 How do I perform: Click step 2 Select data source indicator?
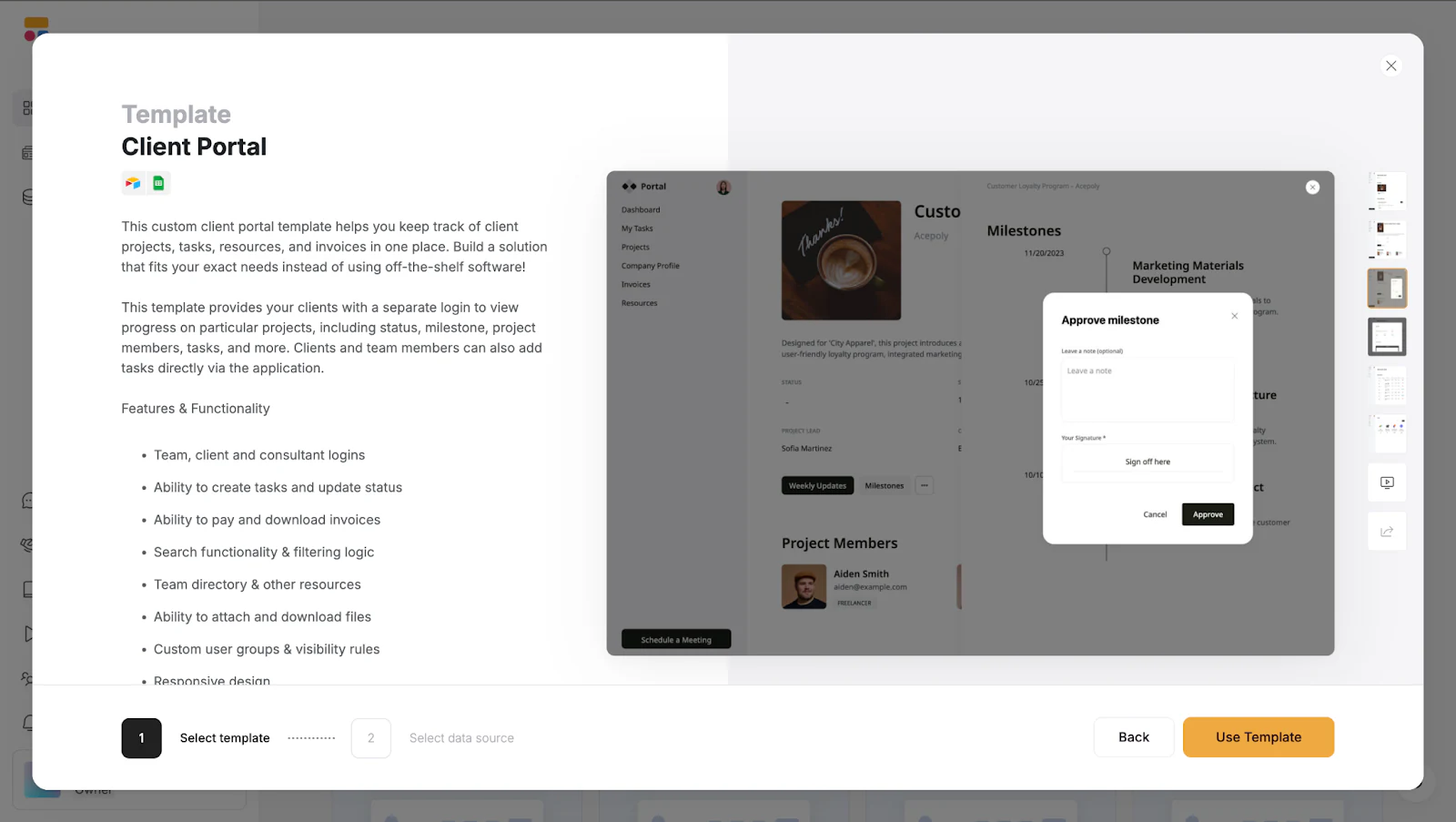(370, 738)
